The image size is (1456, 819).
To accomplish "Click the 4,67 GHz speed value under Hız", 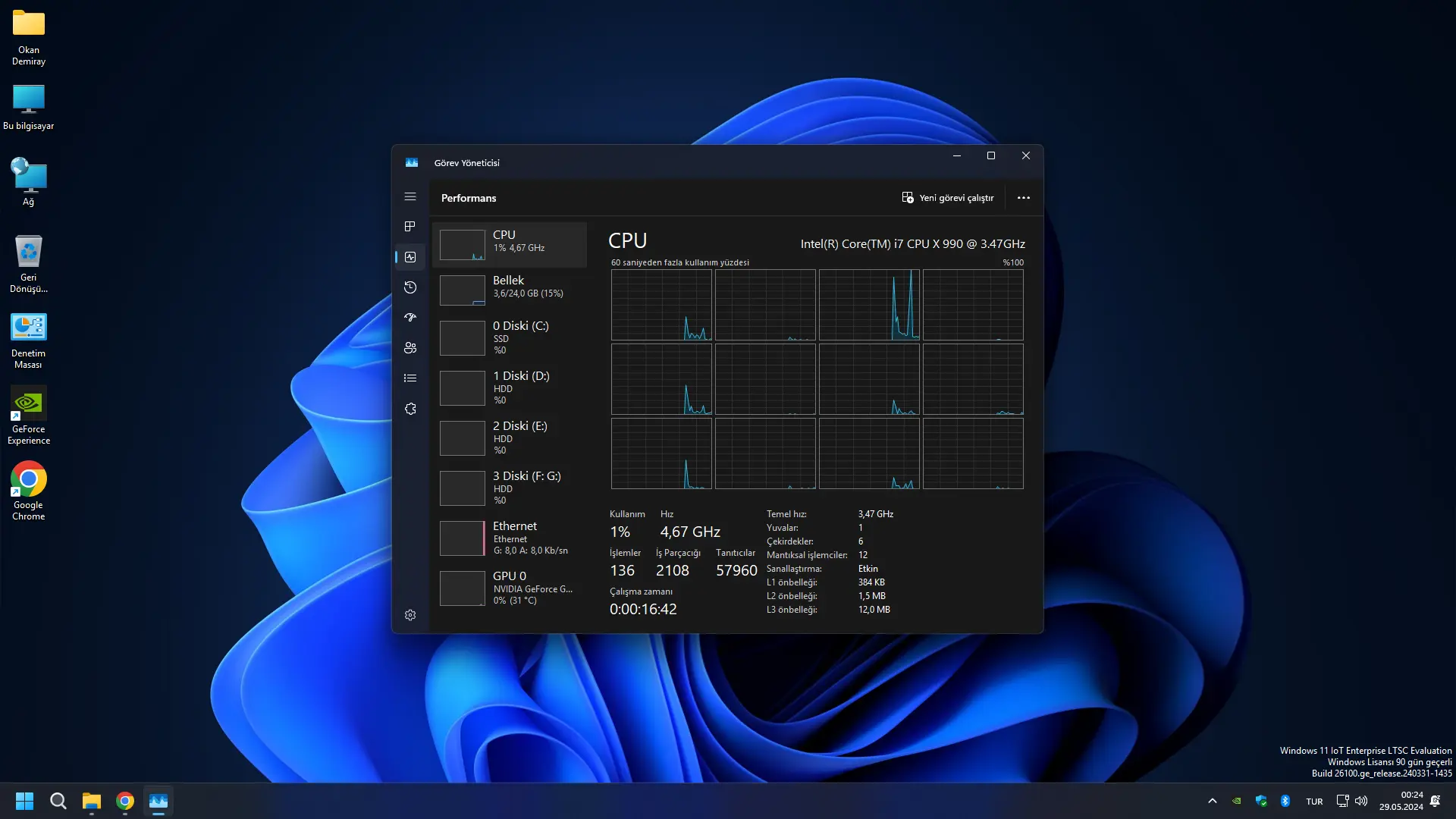I will point(690,532).
